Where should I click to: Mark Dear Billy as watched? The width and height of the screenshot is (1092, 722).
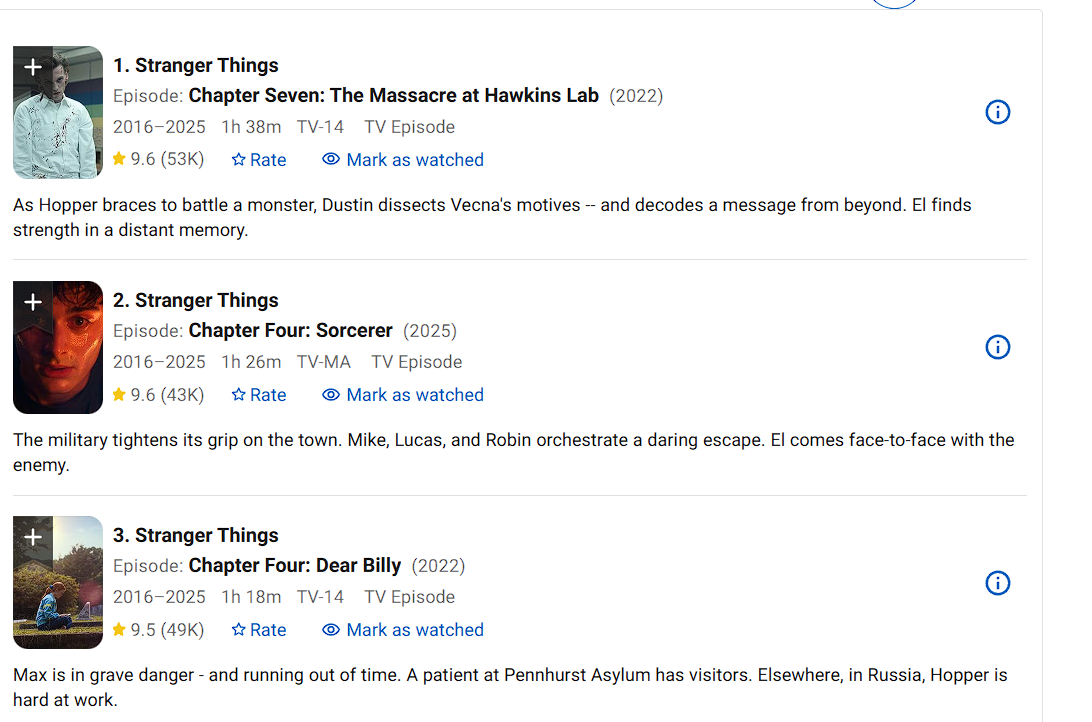click(x=403, y=630)
